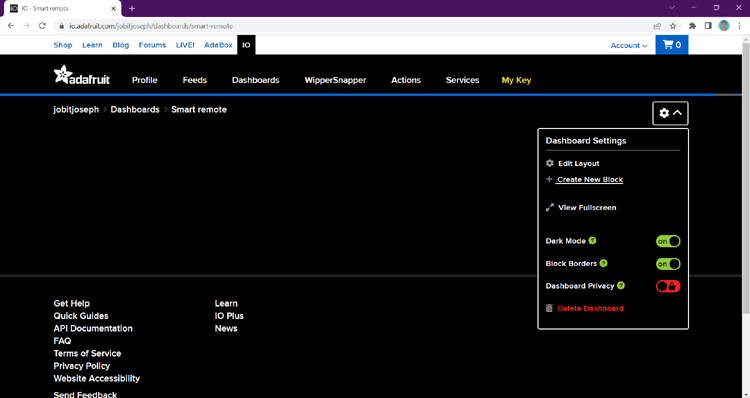Image resolution: width=750 pixels, height=398 pixels.
Task: Open the AdaBox link
Action: pos(218,45)
